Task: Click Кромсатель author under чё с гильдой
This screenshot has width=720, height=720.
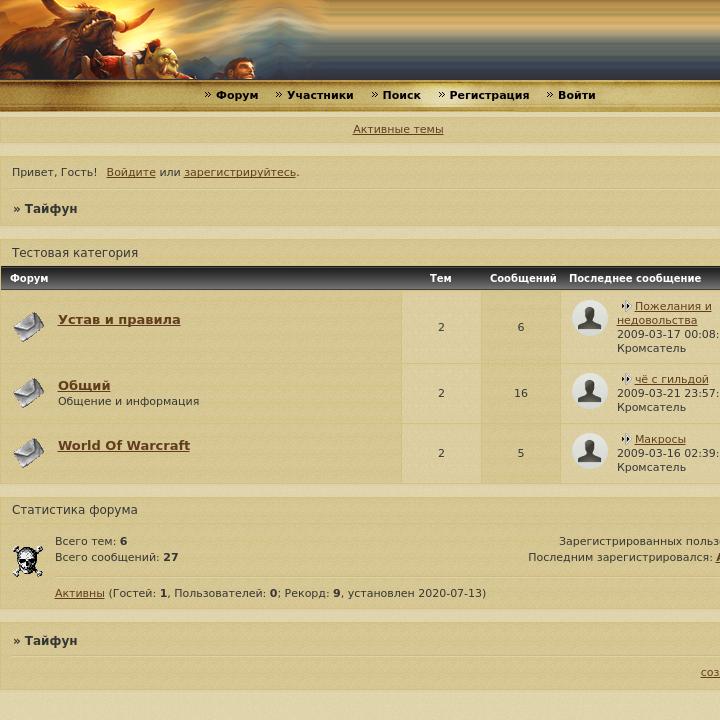Action: pos(651,407)
